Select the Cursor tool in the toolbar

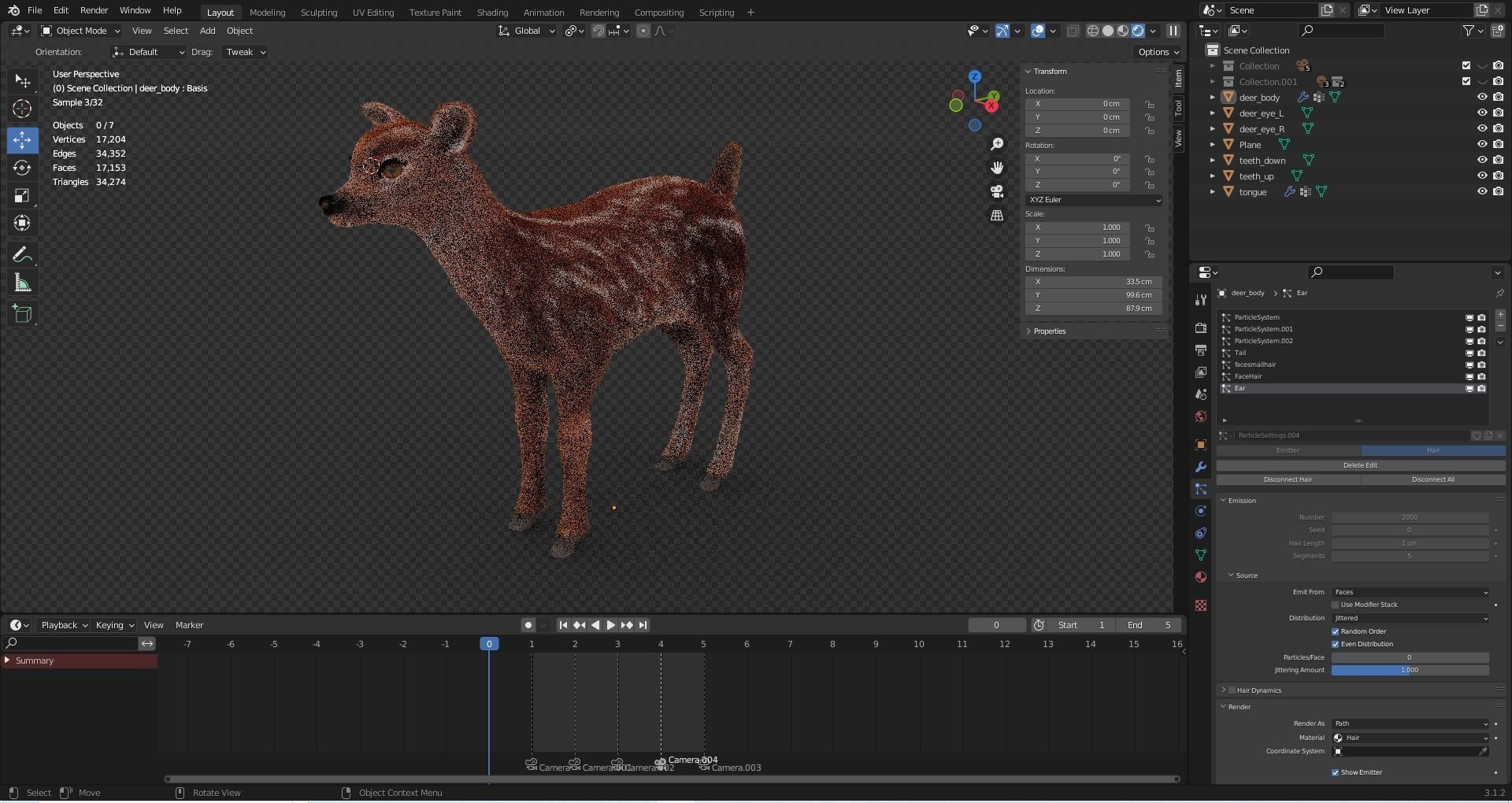(x=22, y=109)
